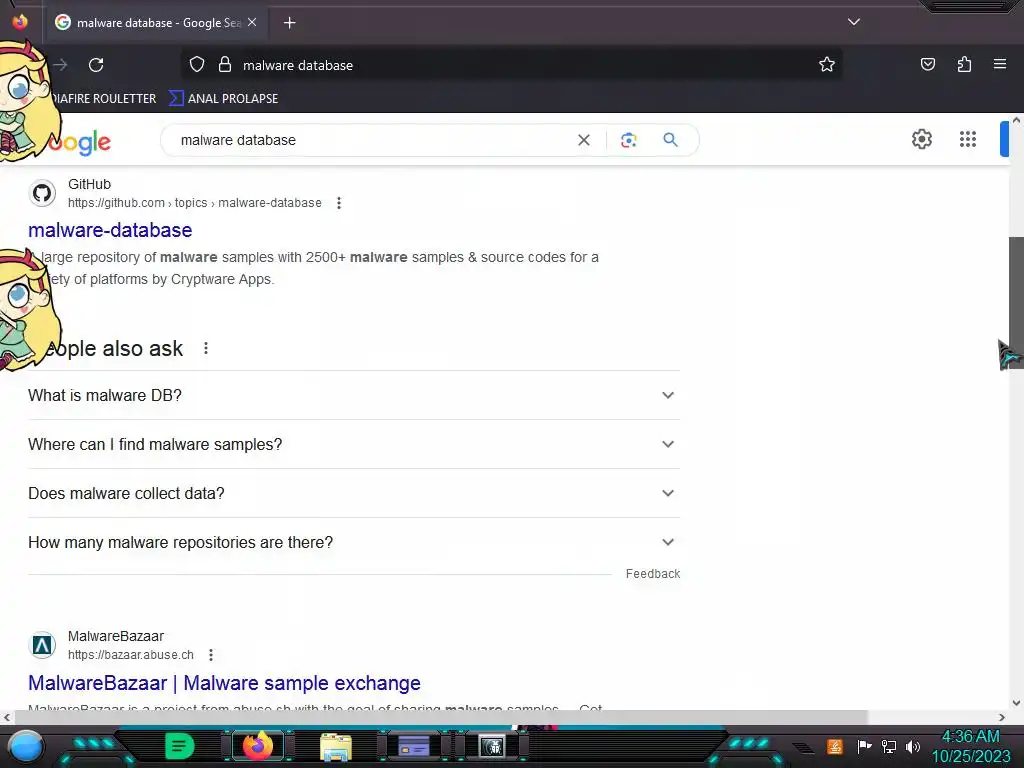
Task: Search by image with the Google Lens icon
Action: pyautogui.click(x=628, y=140)
